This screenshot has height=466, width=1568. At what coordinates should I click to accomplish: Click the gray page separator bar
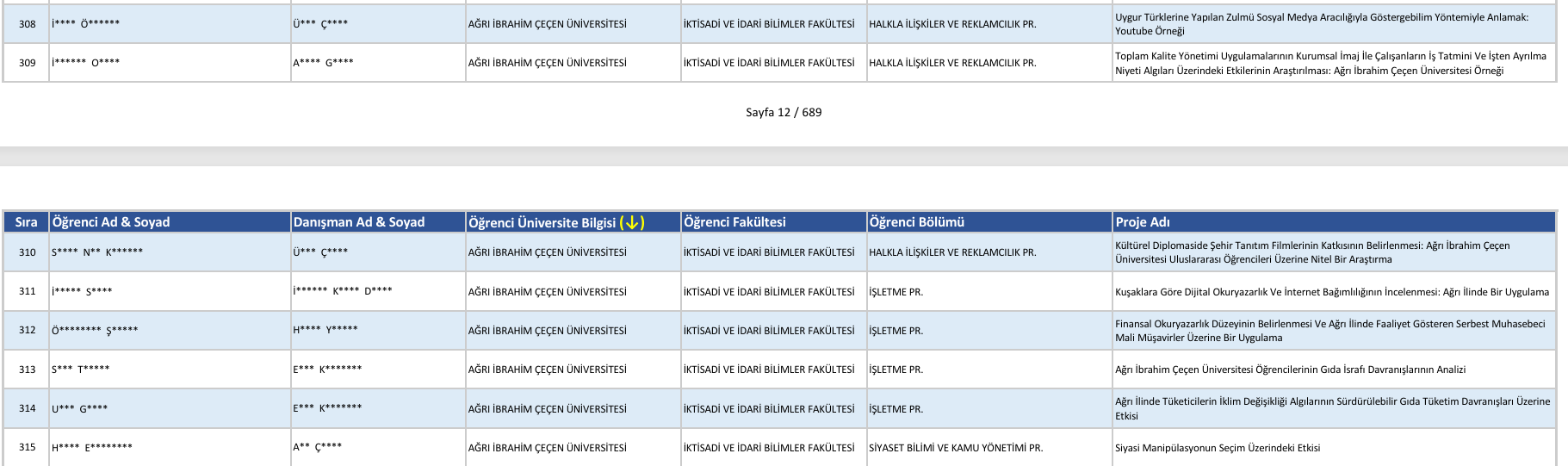click(x=784, y=156)
